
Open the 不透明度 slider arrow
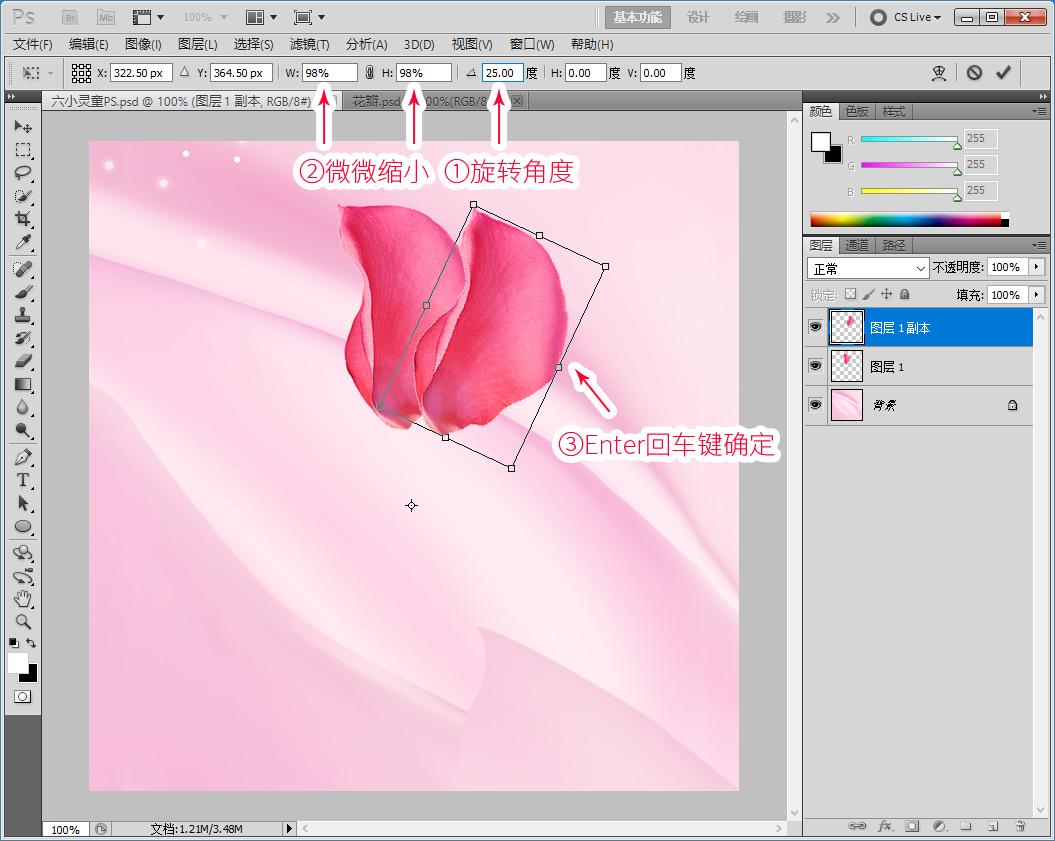pos(1036,267)
